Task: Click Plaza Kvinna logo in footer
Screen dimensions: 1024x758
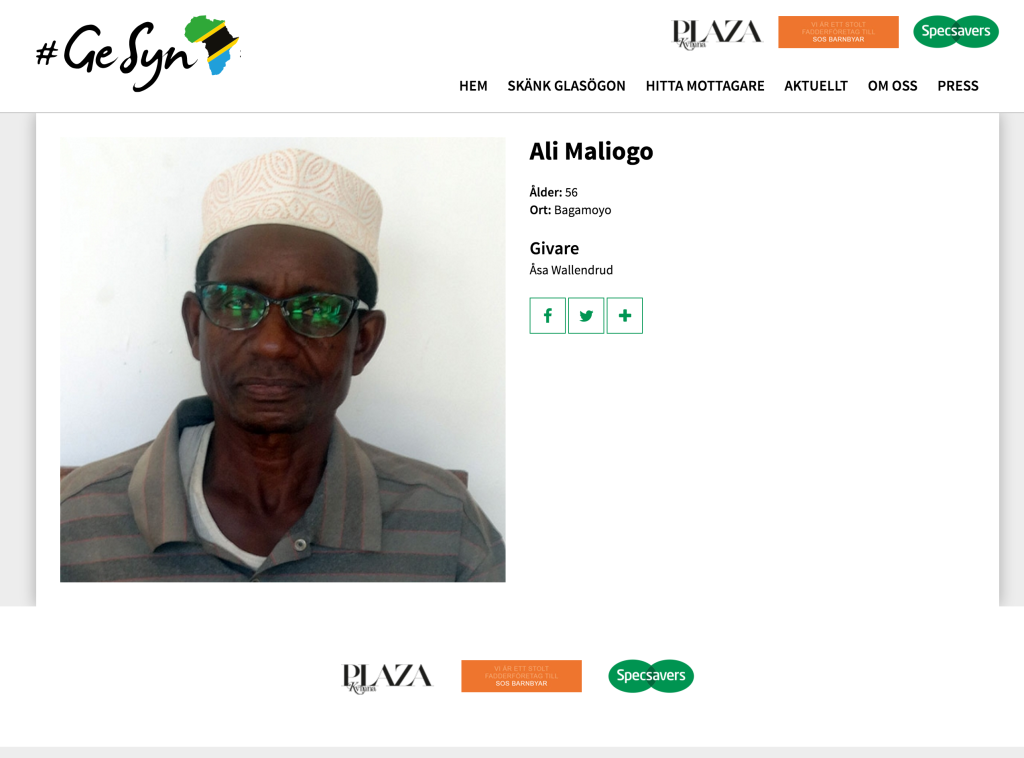Action: [387, 678]
